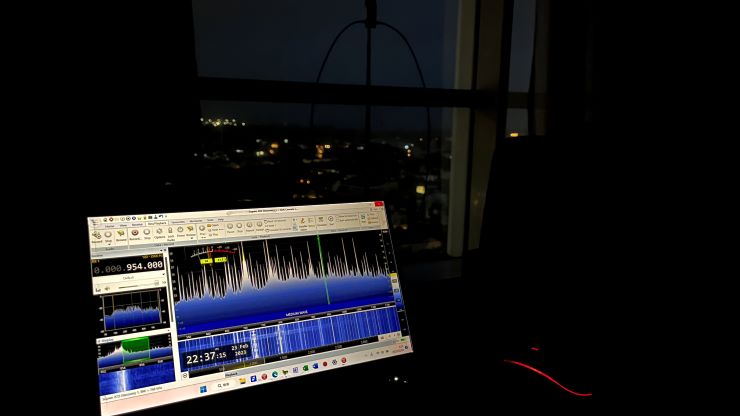Screen dimensions: 740x416
Task: Start data recording with the red Record... button
Action: coord(135,233)
